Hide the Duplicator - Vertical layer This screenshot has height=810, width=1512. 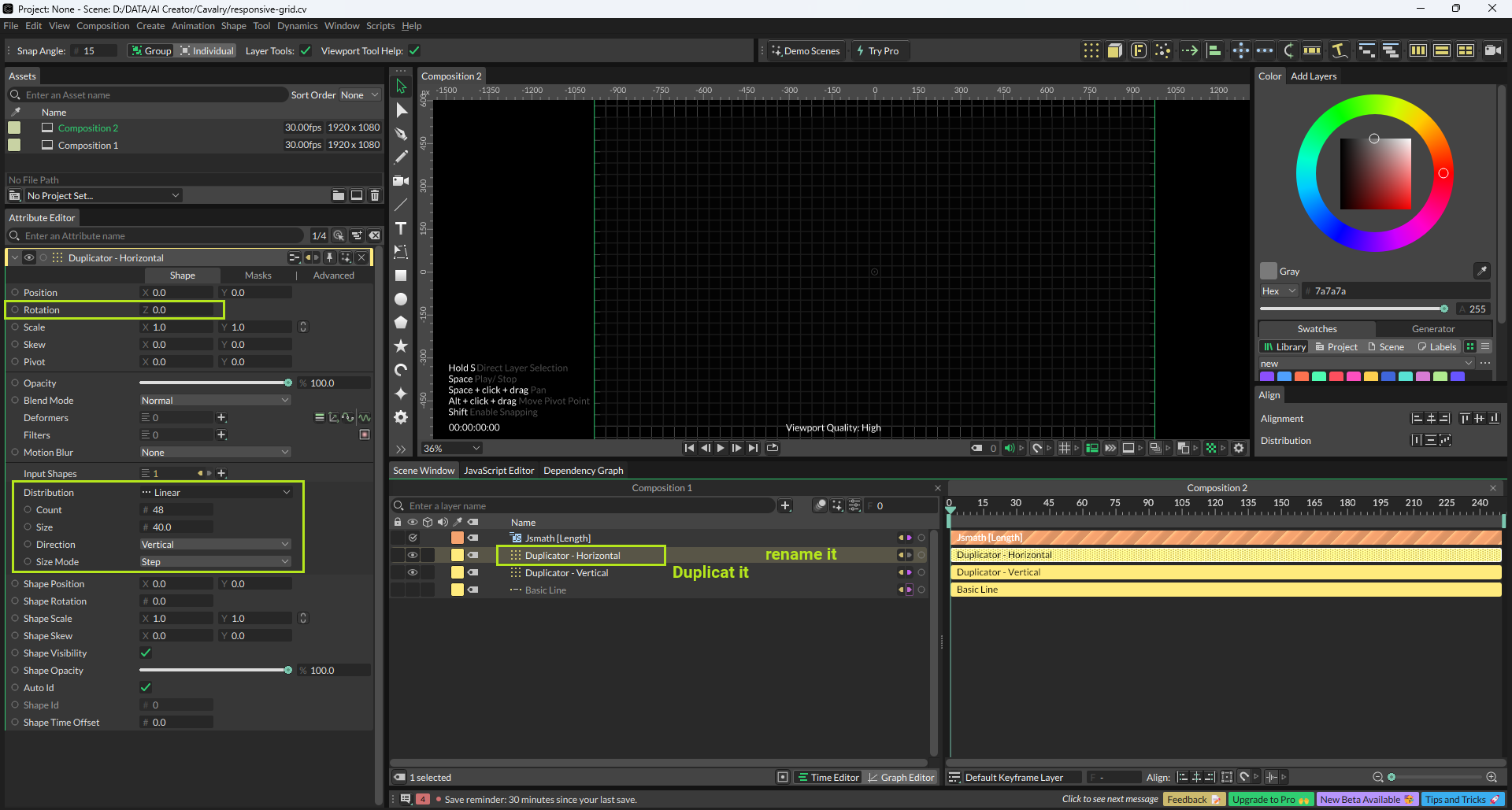click(x=412, y=572)
